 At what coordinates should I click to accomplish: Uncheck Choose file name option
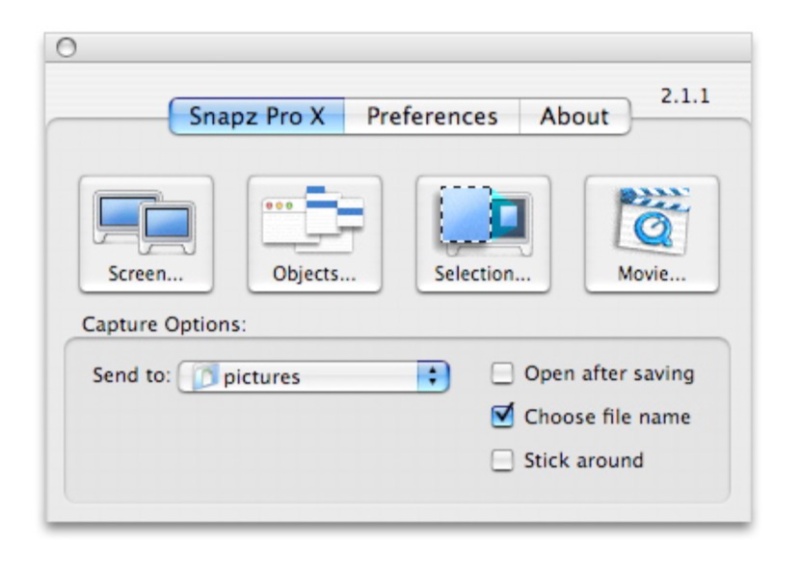coord(502,416)
